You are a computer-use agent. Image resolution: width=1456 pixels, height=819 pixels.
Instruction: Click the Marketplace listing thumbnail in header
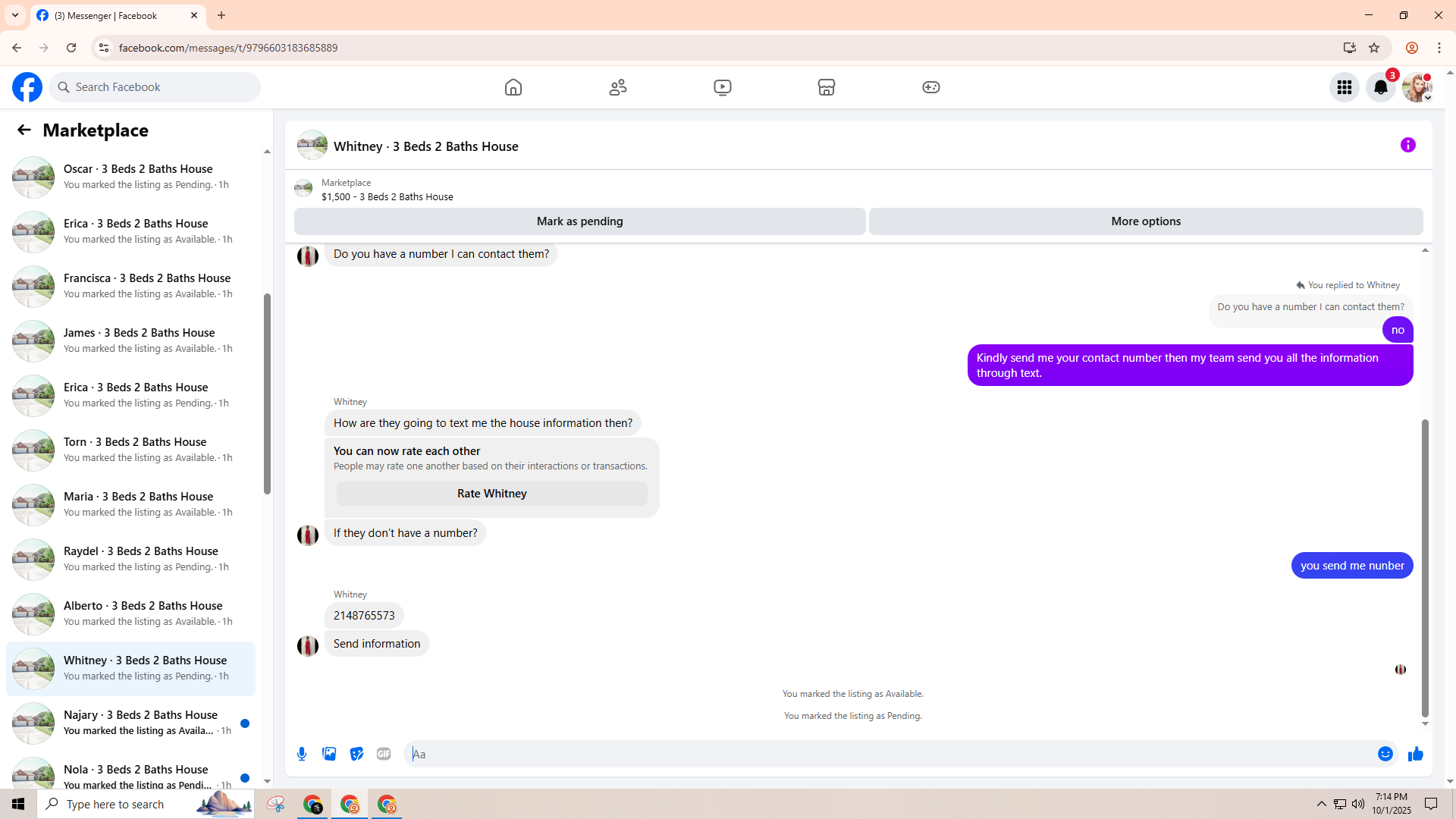pyautogui.click(x=303, y=189)
